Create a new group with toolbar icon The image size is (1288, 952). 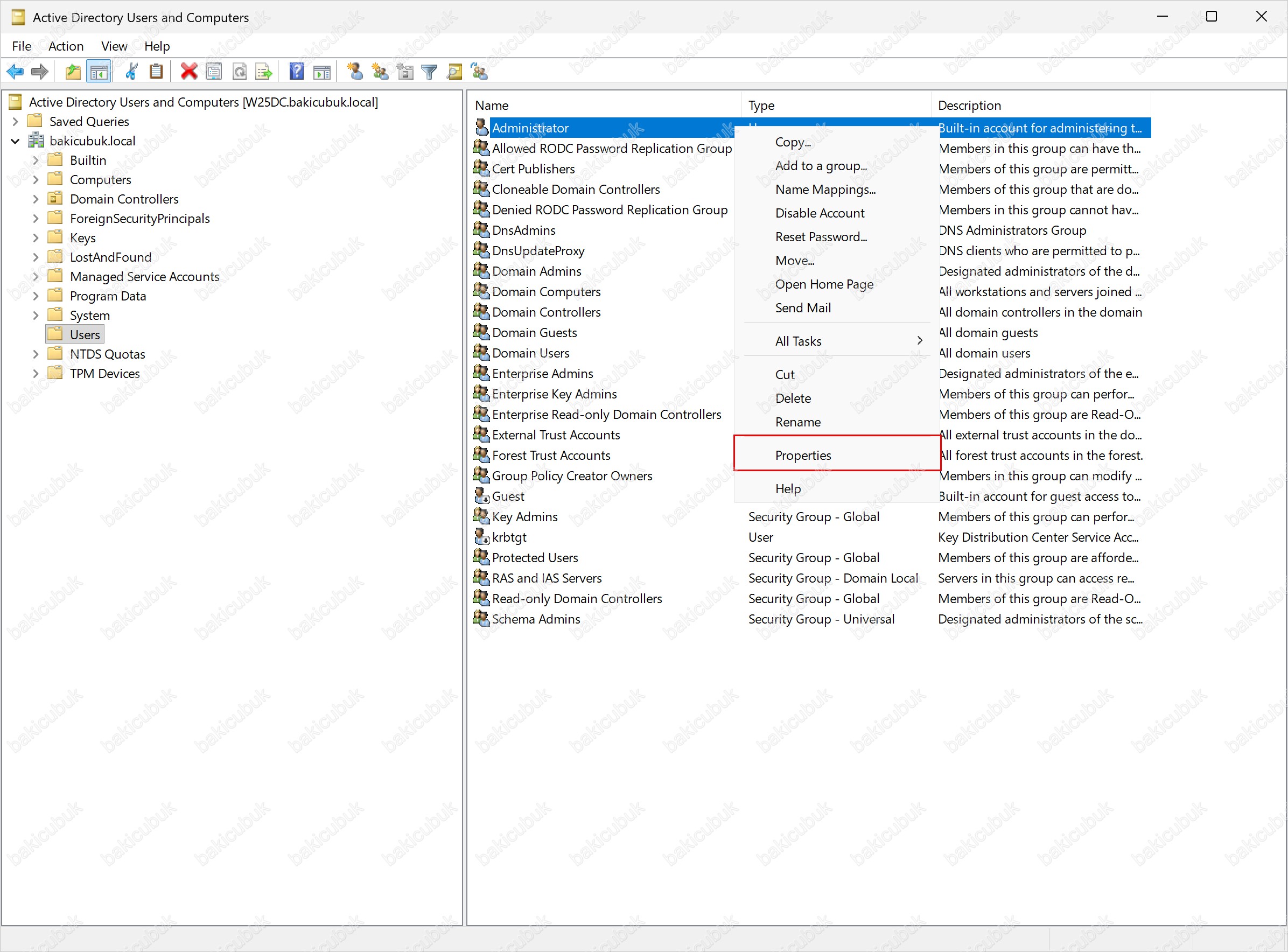tap(380, 72)
